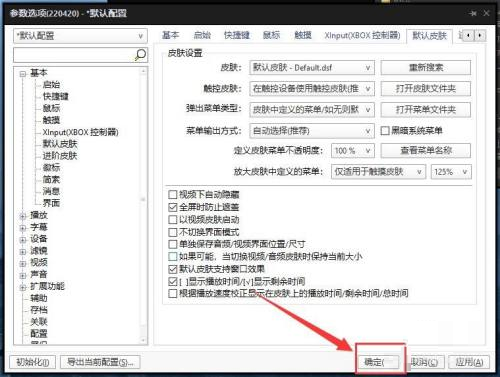This screenshot has width=500, height=377.
Task: Click 导出当前配置 button
Action: tap(100, 362)
